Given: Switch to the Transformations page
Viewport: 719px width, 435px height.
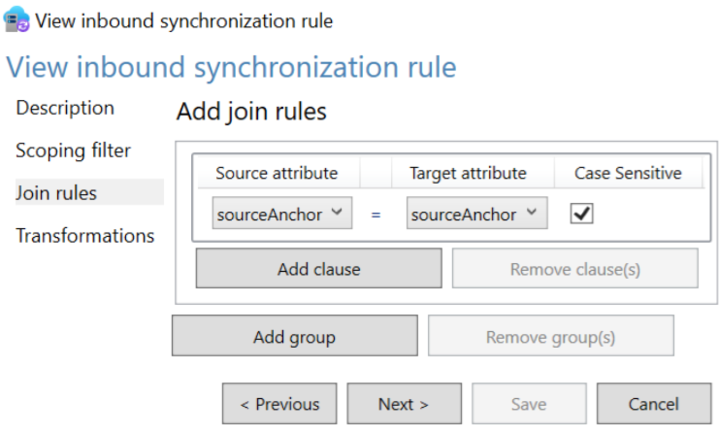Looking at the screenshot, I should (85, 236).
